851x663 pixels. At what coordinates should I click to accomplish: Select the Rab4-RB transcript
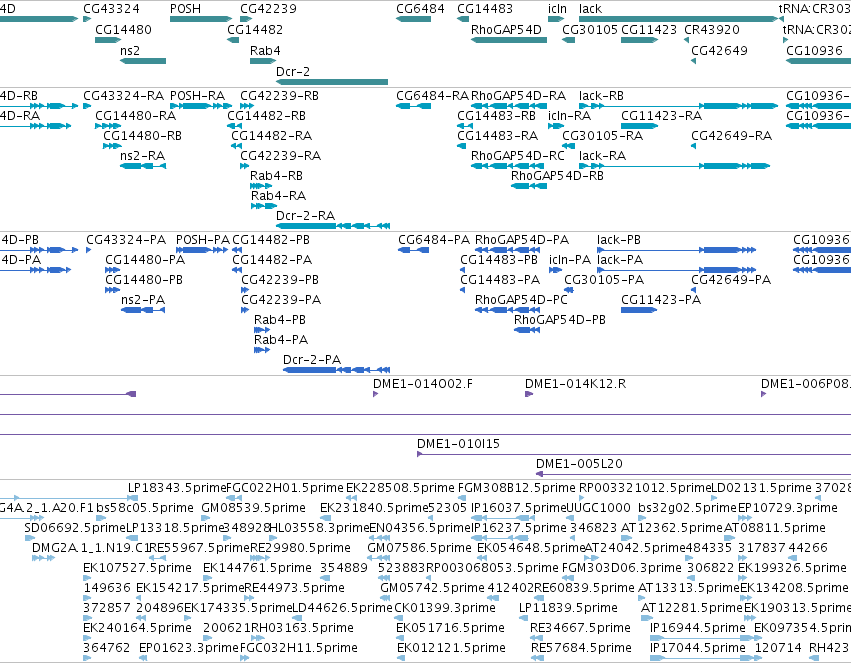(261, 186)
